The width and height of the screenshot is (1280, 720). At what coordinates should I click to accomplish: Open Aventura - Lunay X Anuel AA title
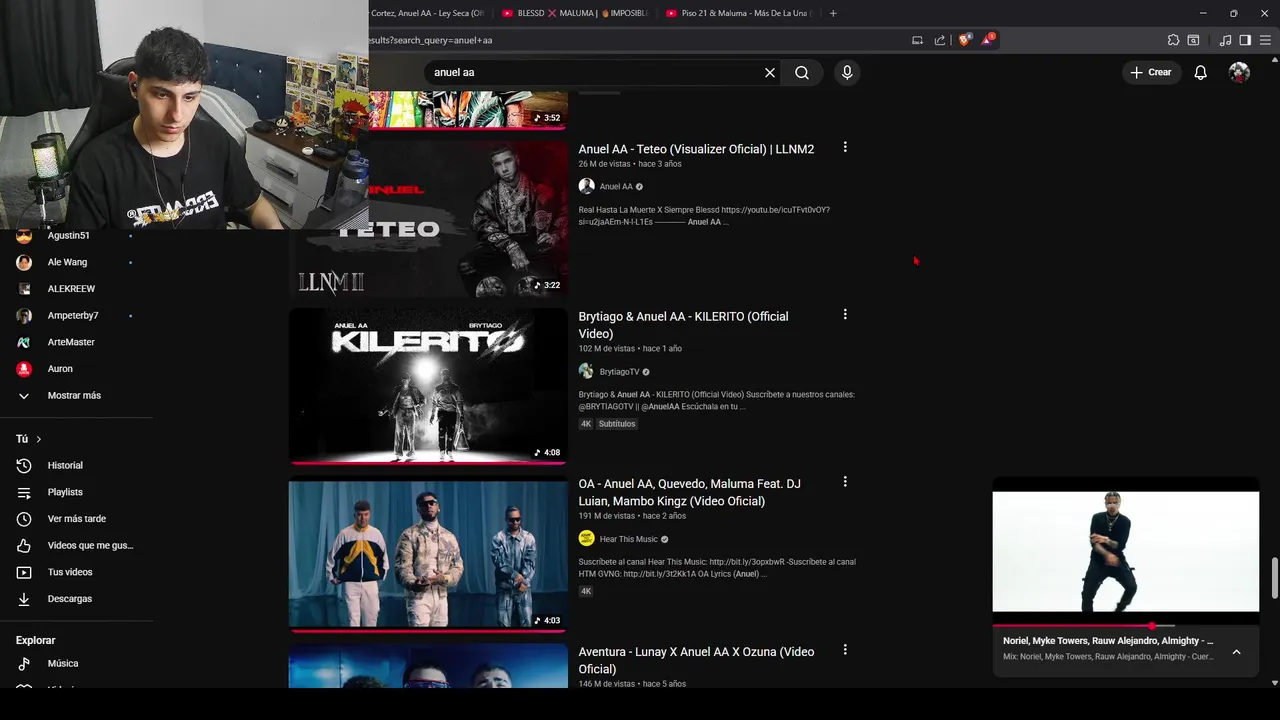point(695,660)
